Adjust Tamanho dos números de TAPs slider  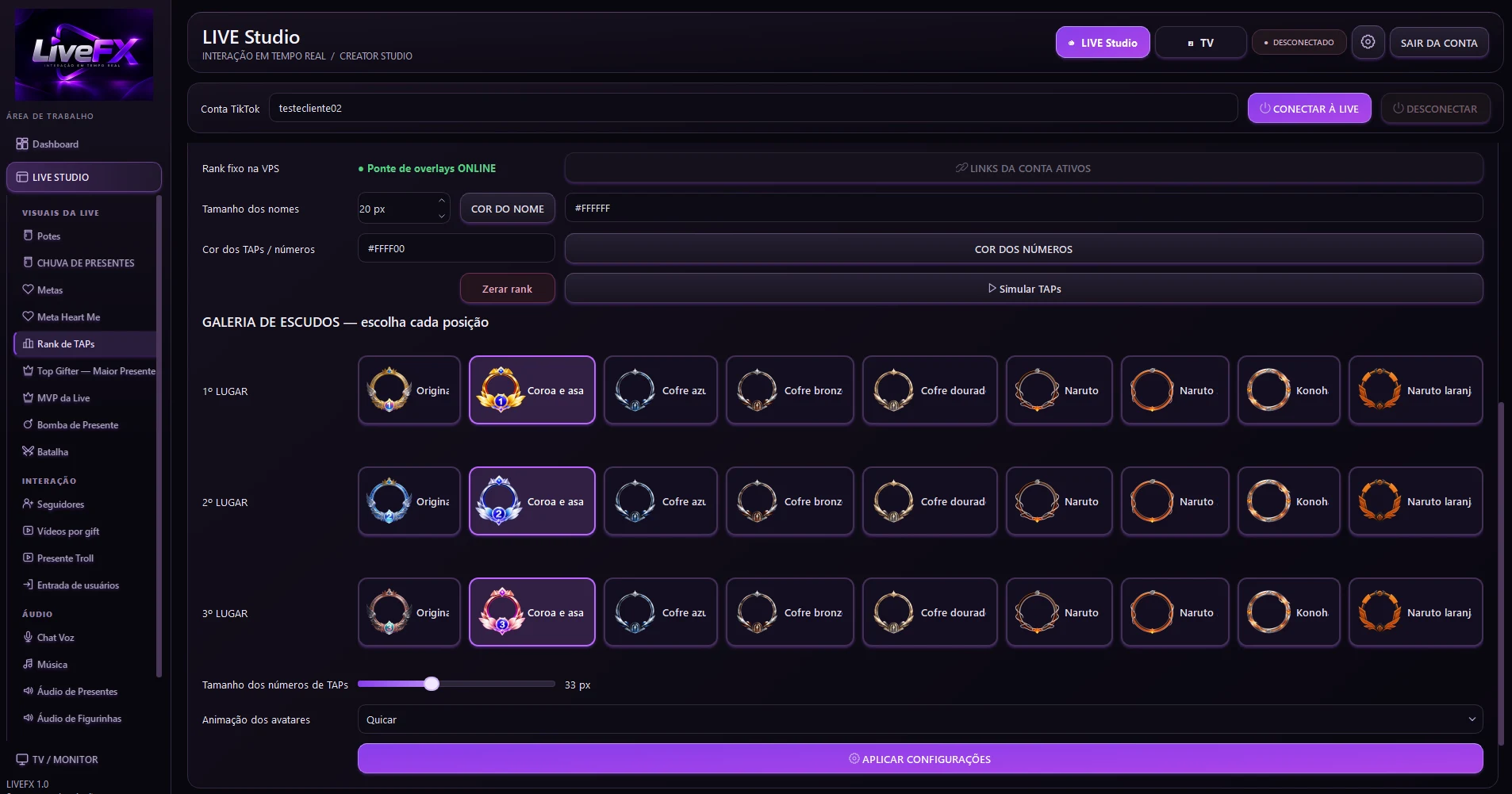click(x=432, y=684)
